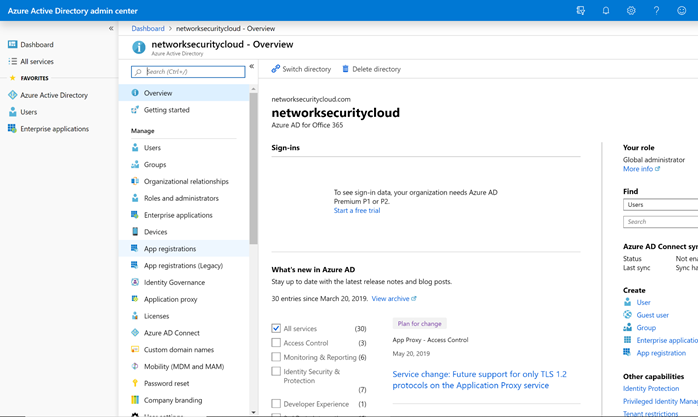698x417 pixels.
Task: Click the All services list icon
Action: point(12,61)
